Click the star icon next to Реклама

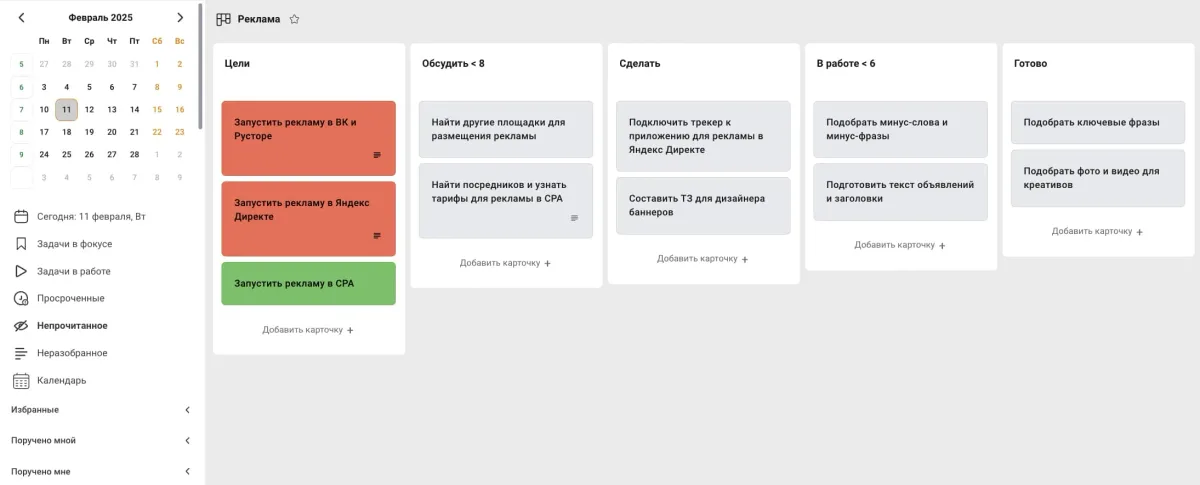click(x=294, y=19)
